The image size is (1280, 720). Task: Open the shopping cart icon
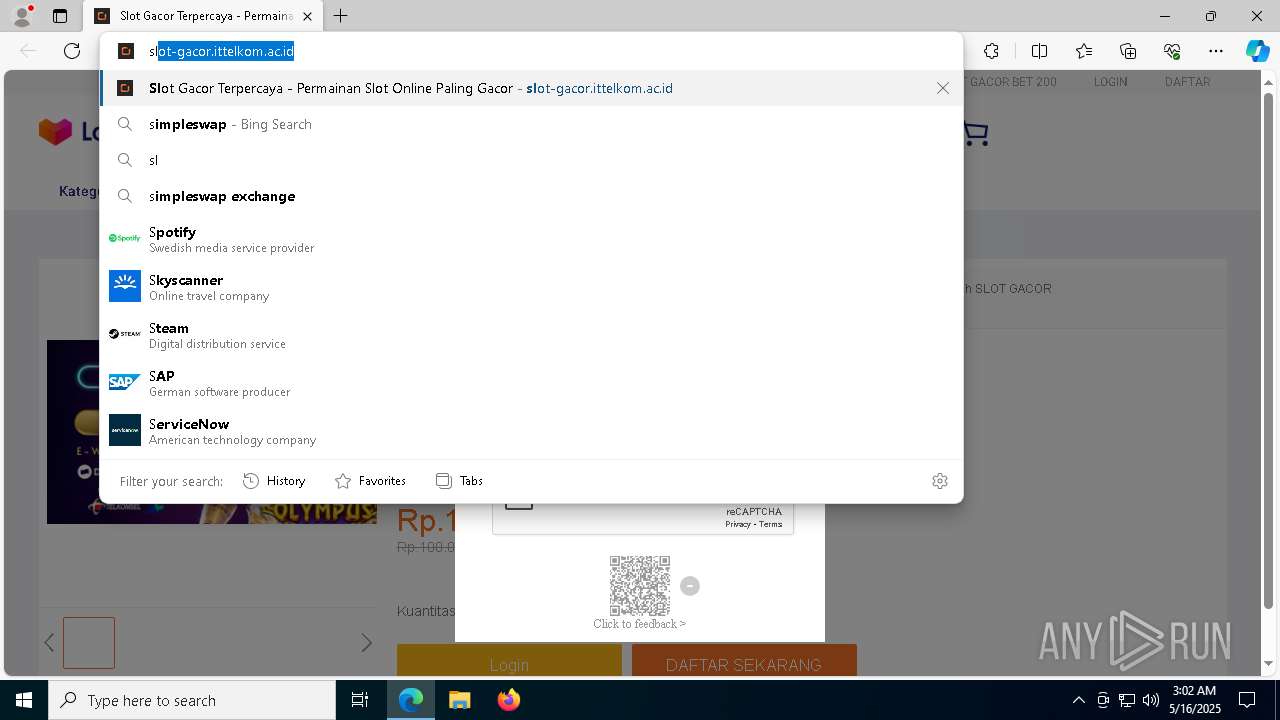(975, 133)
